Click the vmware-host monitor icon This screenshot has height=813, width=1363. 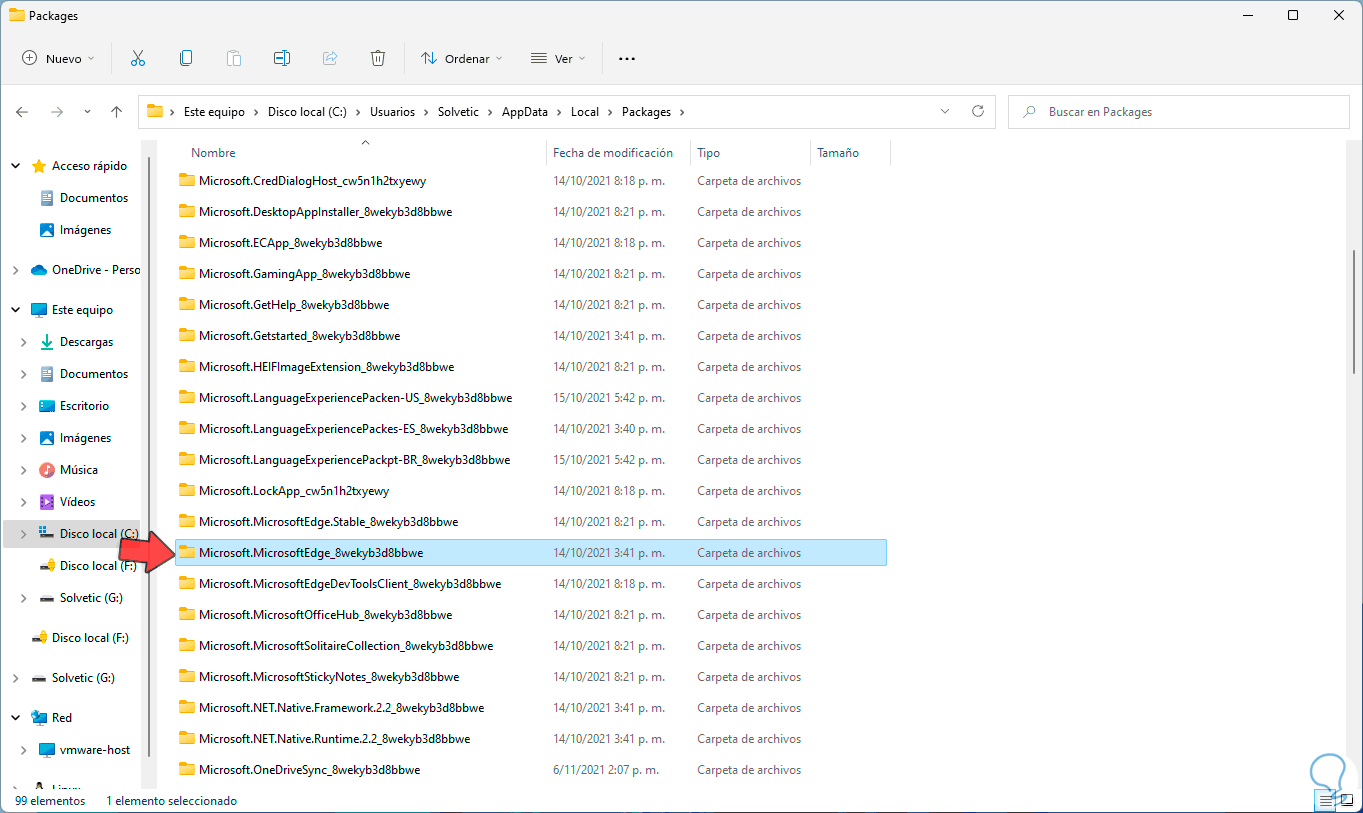pyautogui.click(x=47, y=750)
